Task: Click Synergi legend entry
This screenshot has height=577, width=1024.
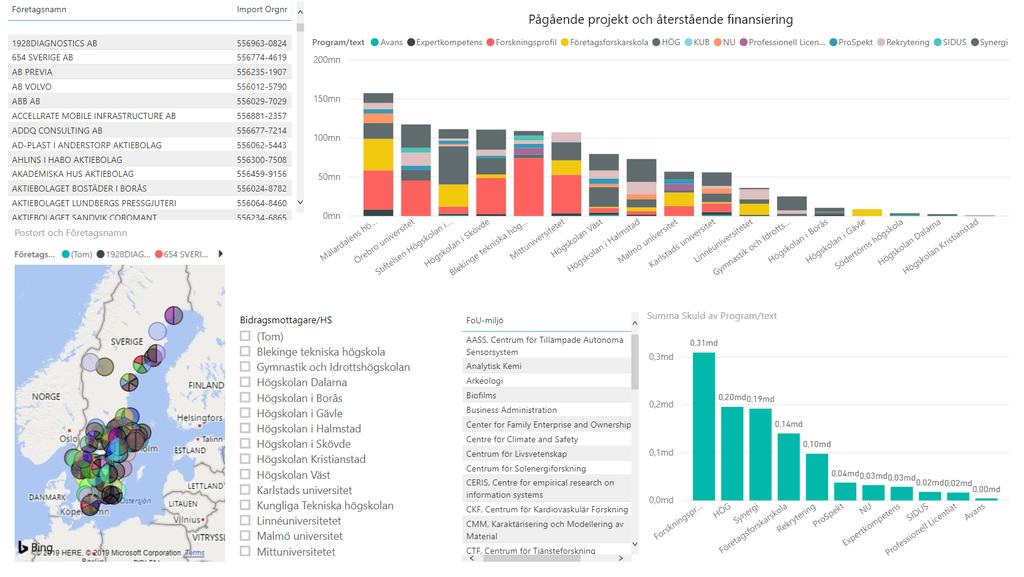Action: click(989, 42)
